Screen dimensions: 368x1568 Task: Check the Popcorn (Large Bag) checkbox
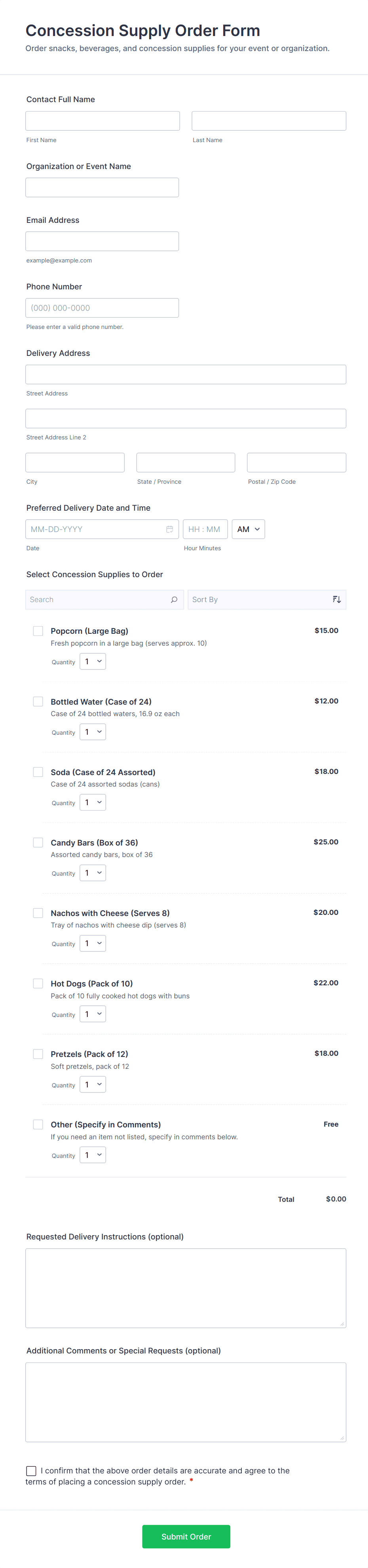click(x=38, y=631)
